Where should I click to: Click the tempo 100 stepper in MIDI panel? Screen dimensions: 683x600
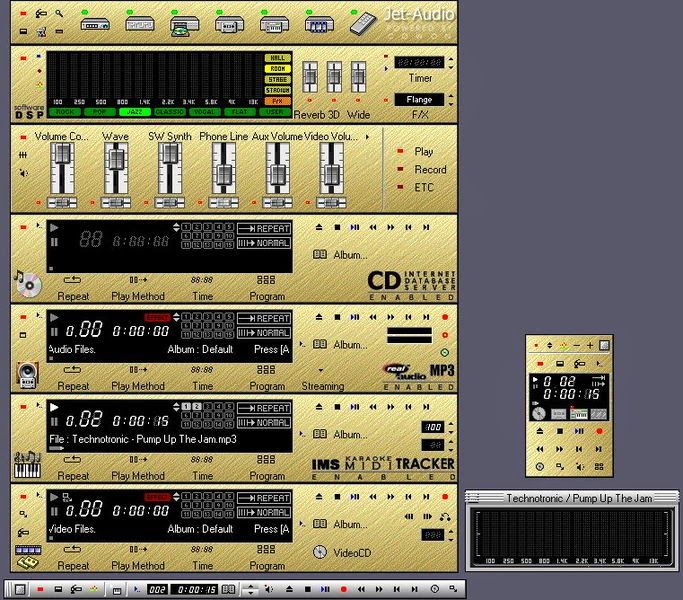[451, 427]
